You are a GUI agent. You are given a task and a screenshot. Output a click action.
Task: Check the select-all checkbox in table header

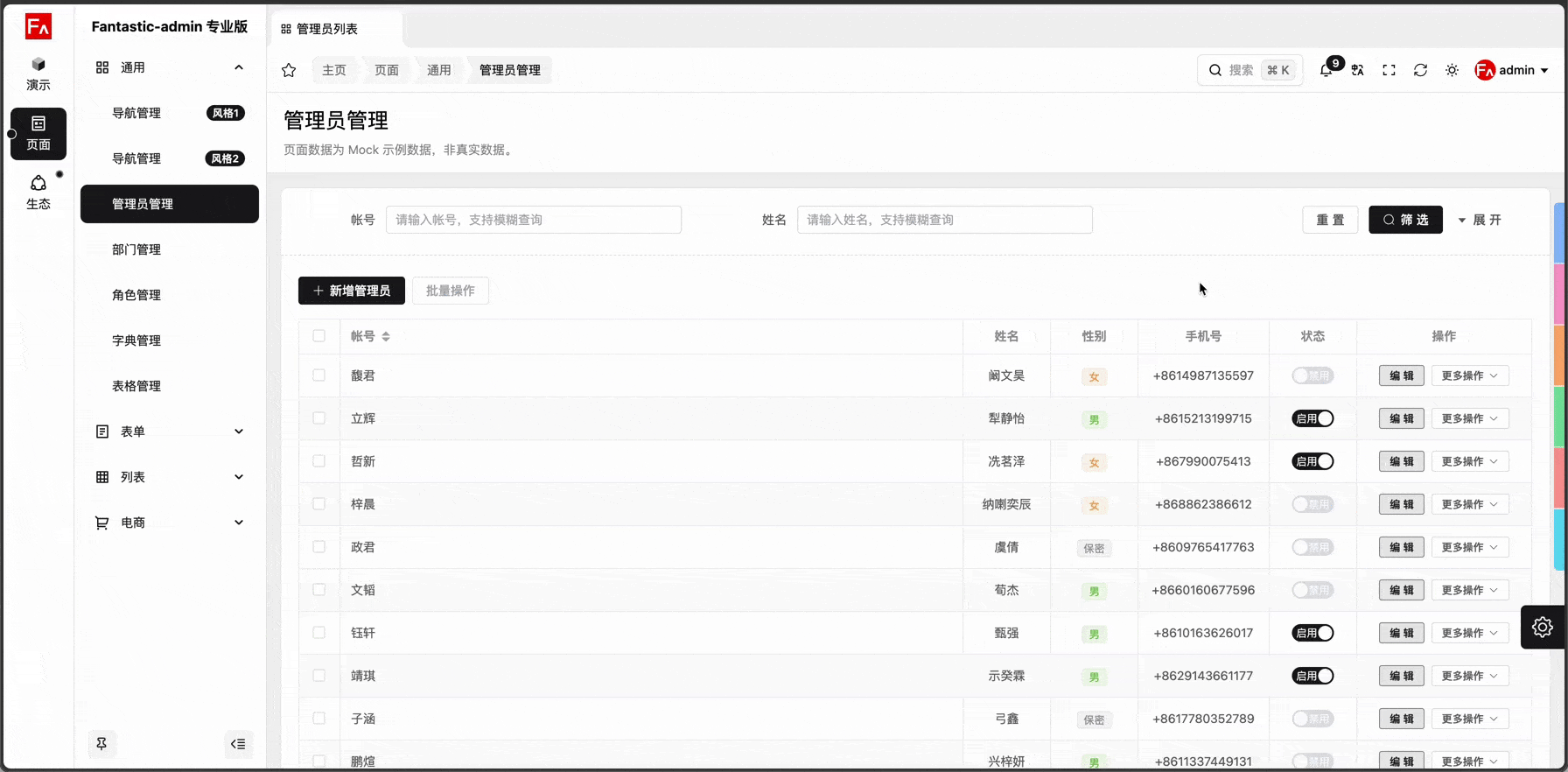tap(318, 336)
